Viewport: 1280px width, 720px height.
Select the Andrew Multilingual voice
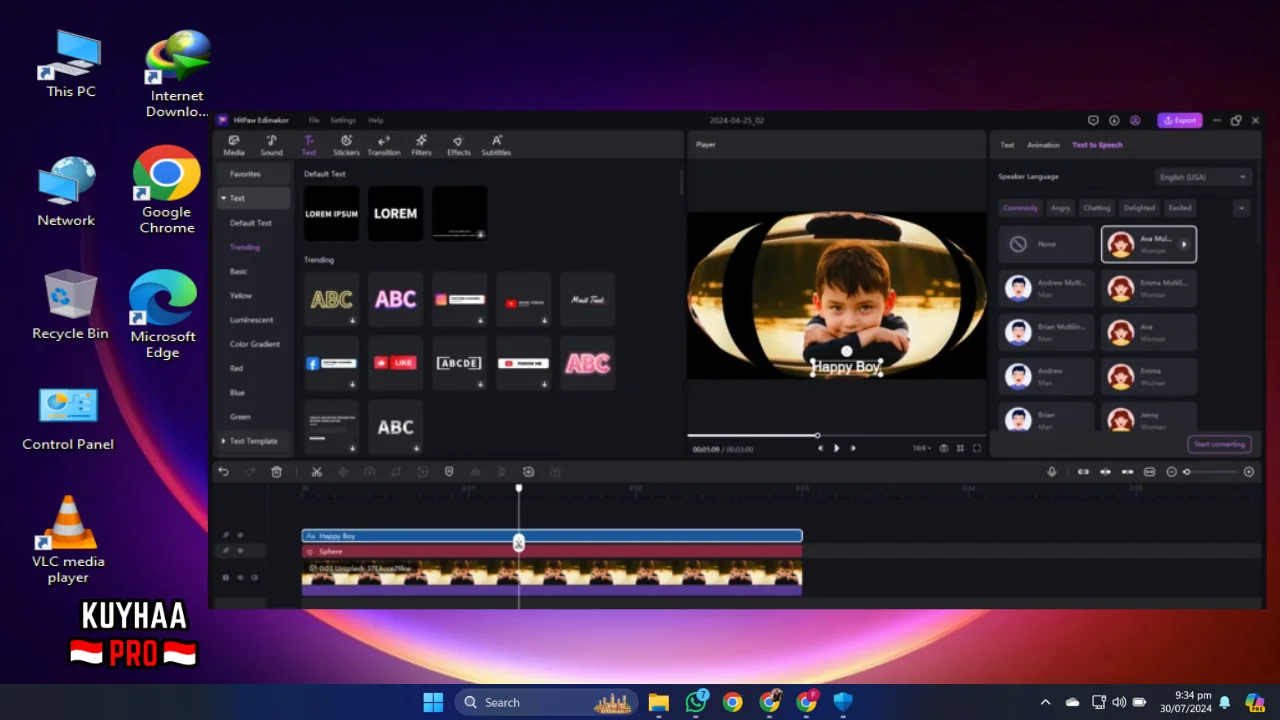coord(1046,288)
